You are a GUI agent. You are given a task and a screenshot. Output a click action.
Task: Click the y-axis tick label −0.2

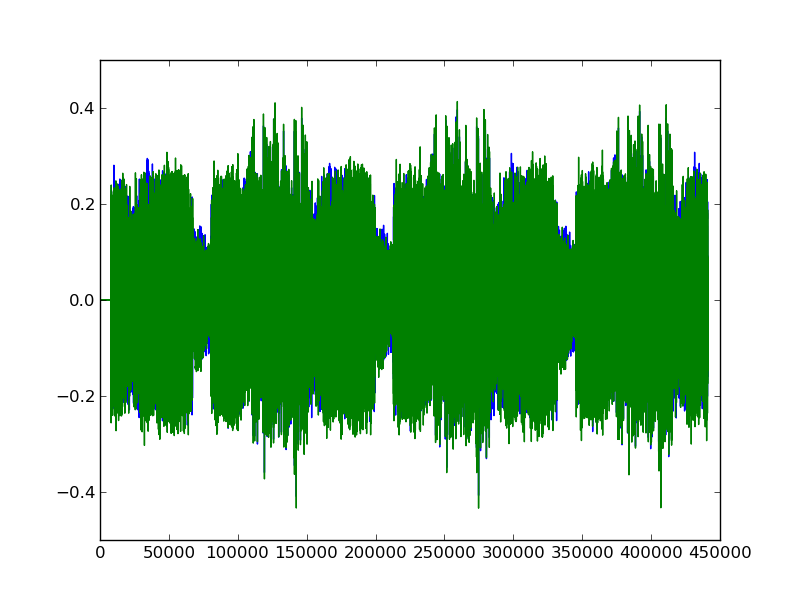[76, 396]
